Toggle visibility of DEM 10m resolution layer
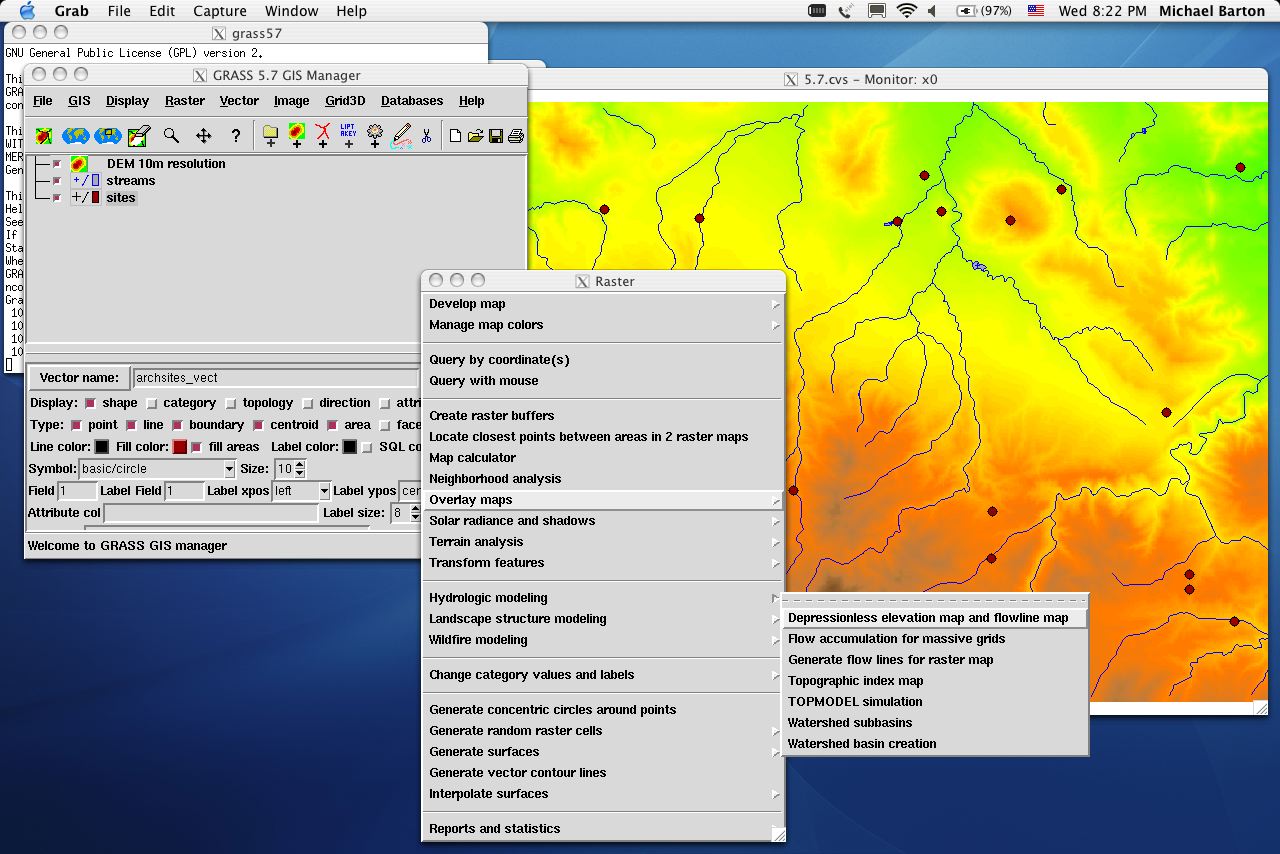The image size is (1280, 854). click(x=57, y=163)
